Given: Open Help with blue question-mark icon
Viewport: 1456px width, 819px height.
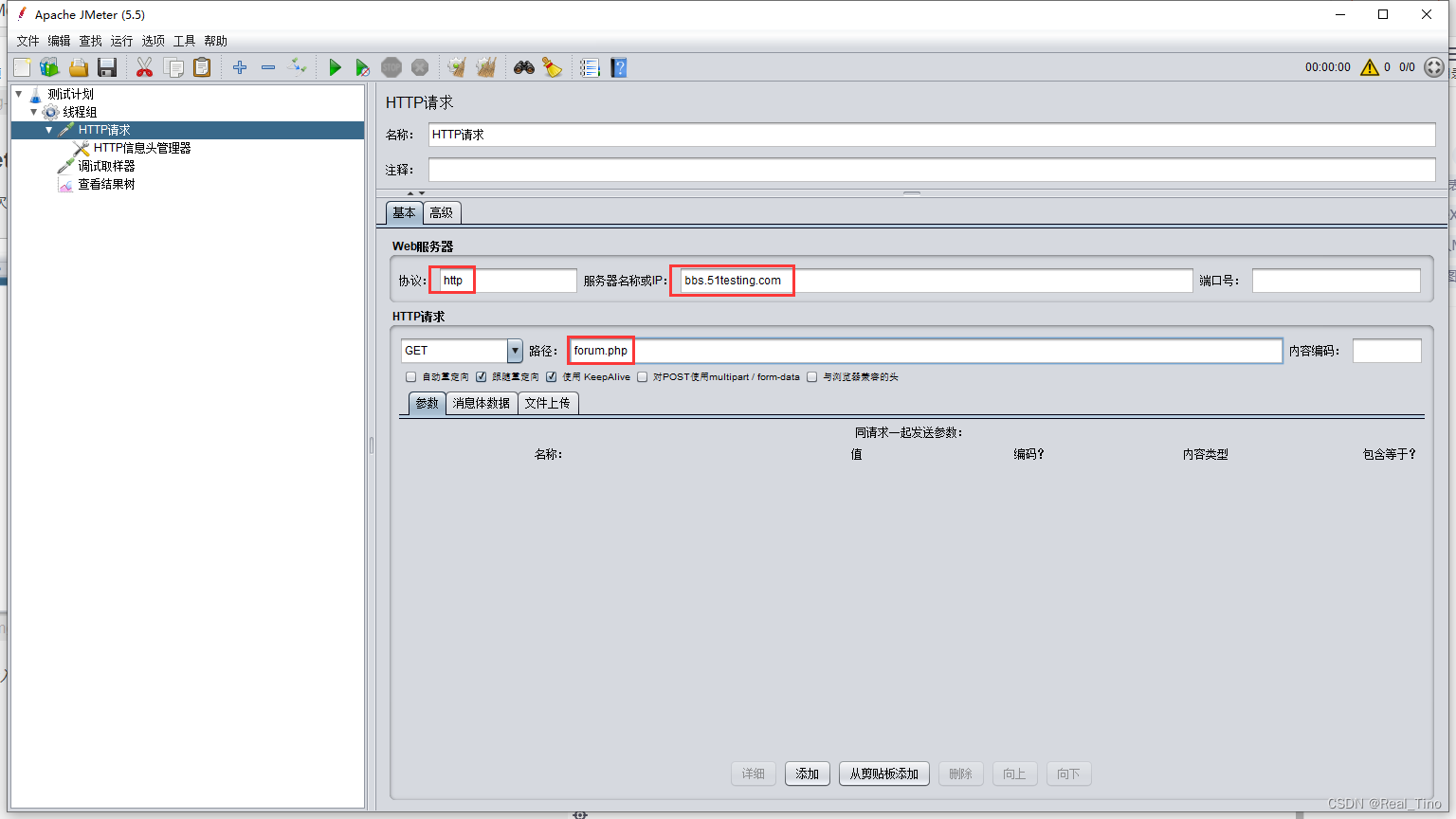Looking at the screenshot, I should [619, 67].
